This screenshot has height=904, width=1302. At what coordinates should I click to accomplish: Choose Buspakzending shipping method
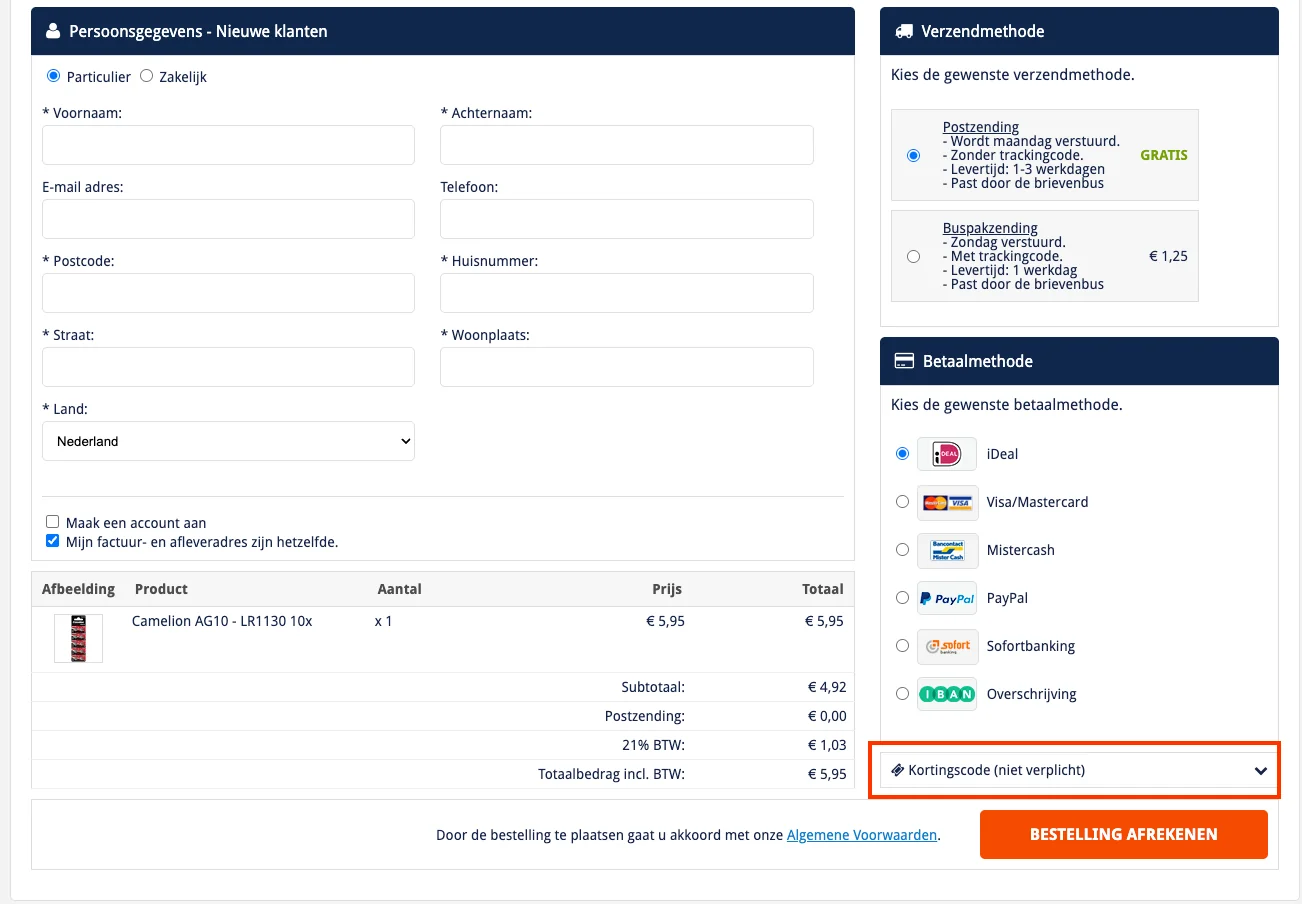coord(913,256)
